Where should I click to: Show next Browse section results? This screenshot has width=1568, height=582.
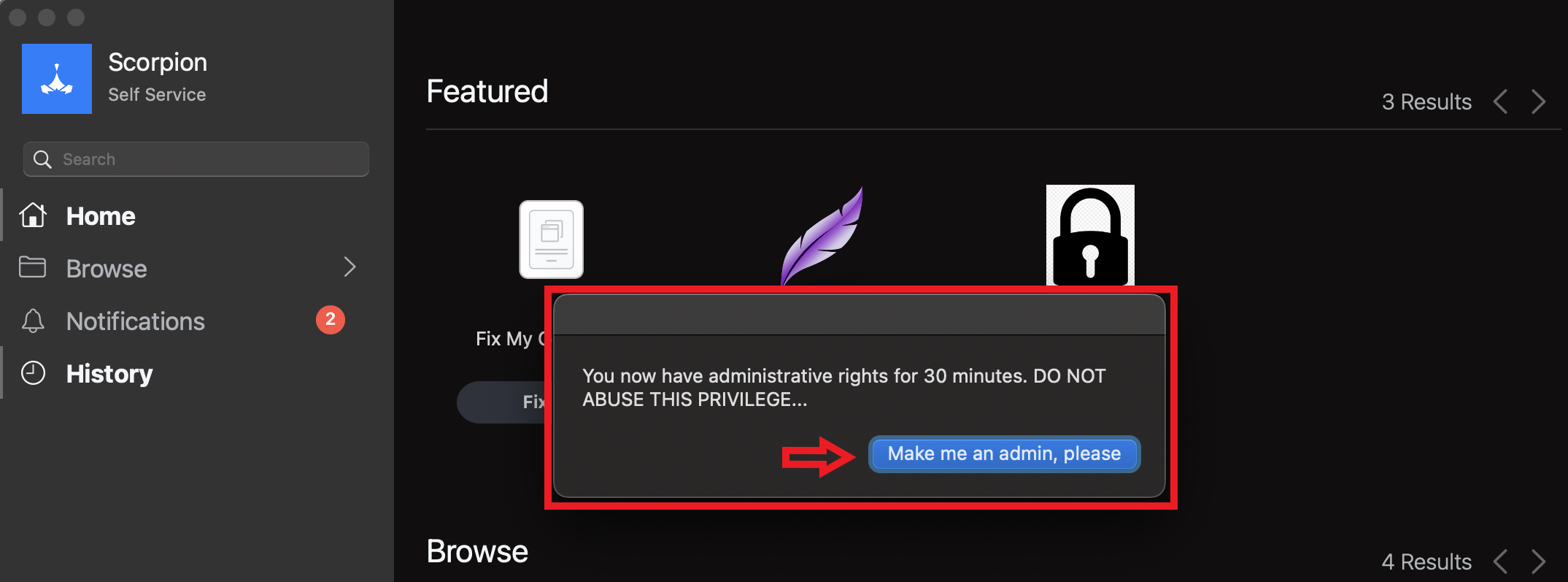(x=1538, y=562)
